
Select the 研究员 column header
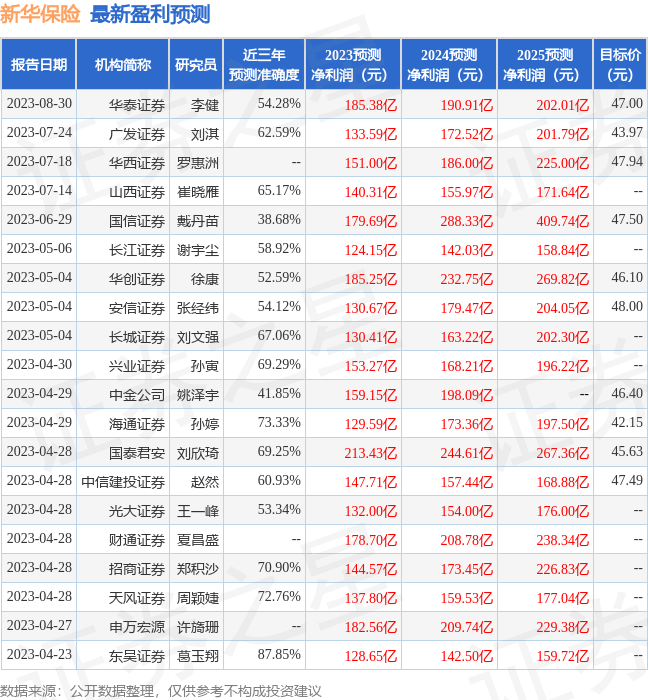pos(196,65)
